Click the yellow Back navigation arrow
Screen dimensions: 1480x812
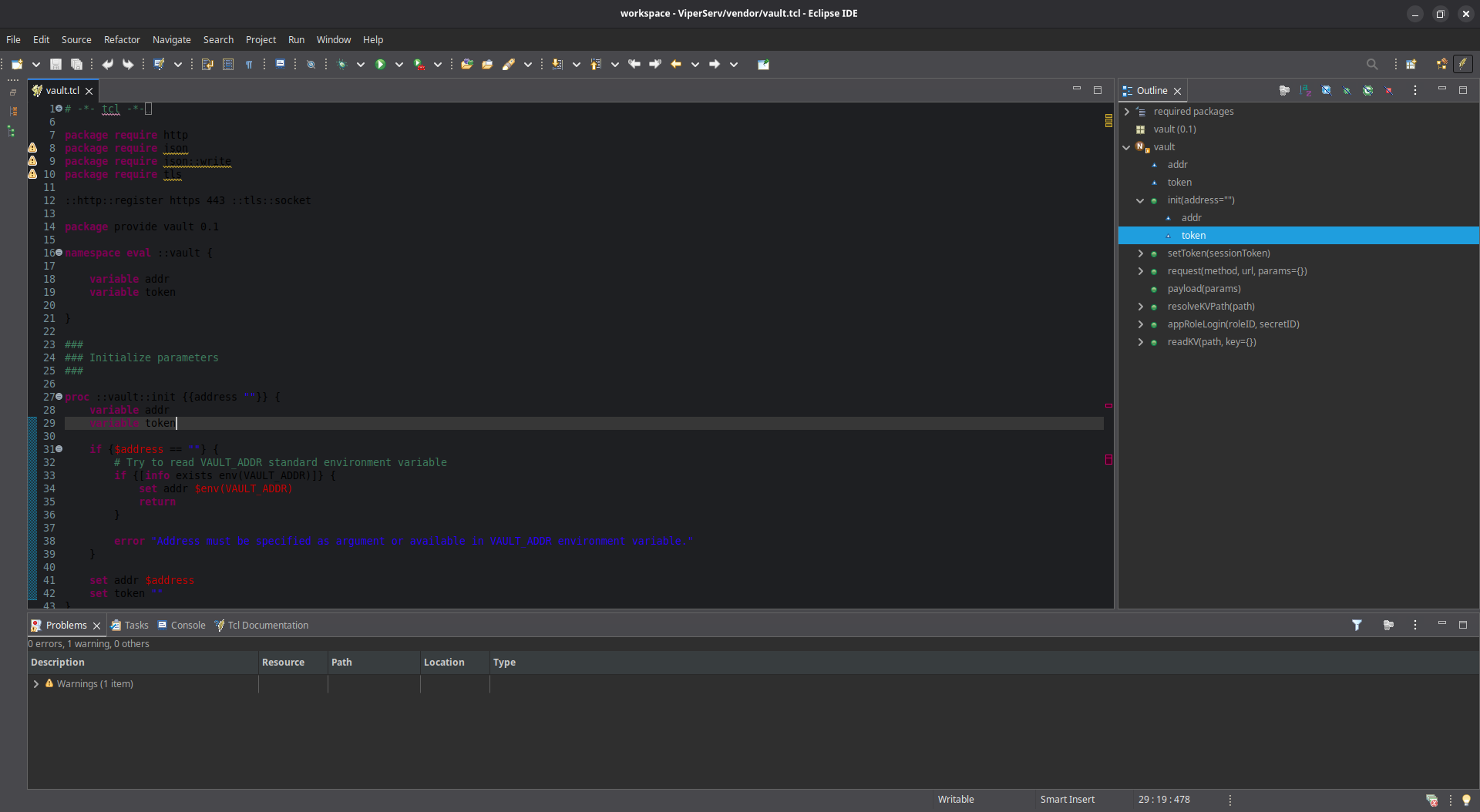click(676, 65)
